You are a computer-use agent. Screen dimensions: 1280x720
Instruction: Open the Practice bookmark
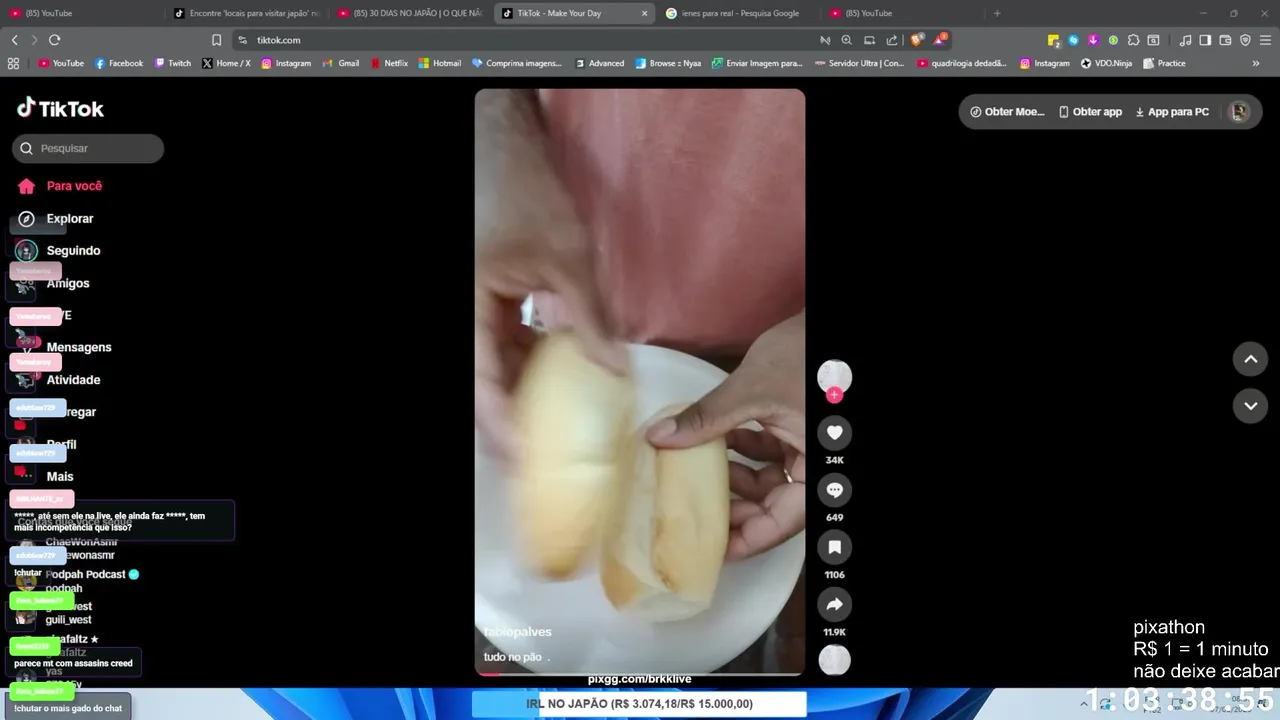[x=1164, y=63]
